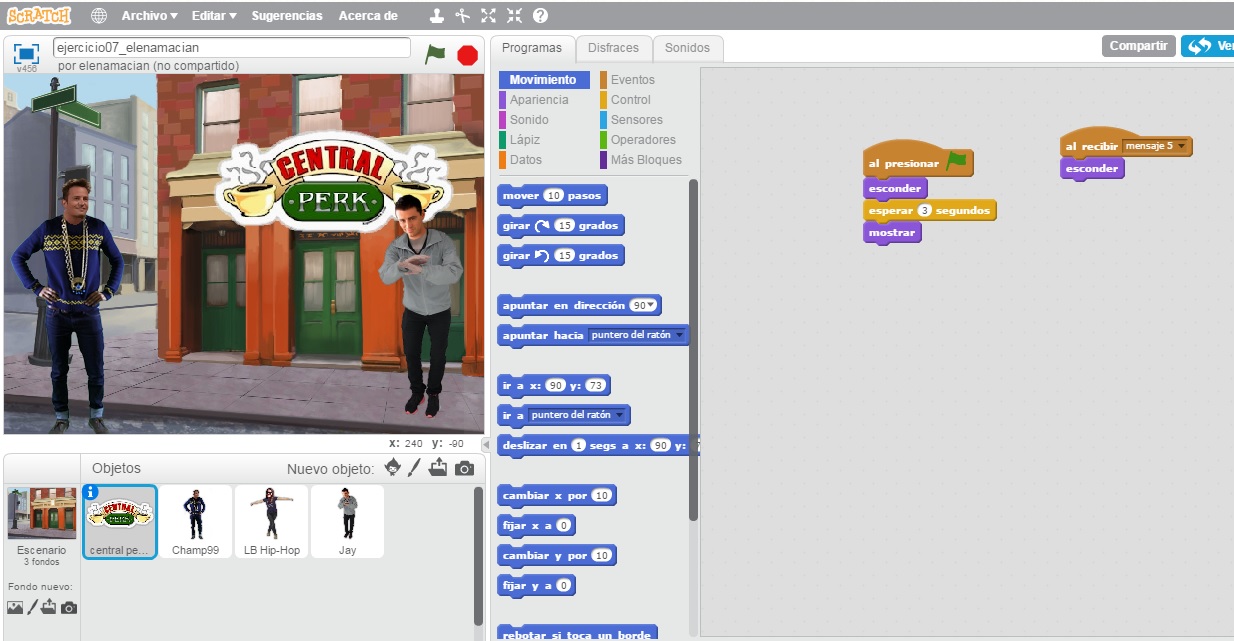Open Acerca de link
The width and height of the screenshot is (1234, 641).
tap(368, 16)
